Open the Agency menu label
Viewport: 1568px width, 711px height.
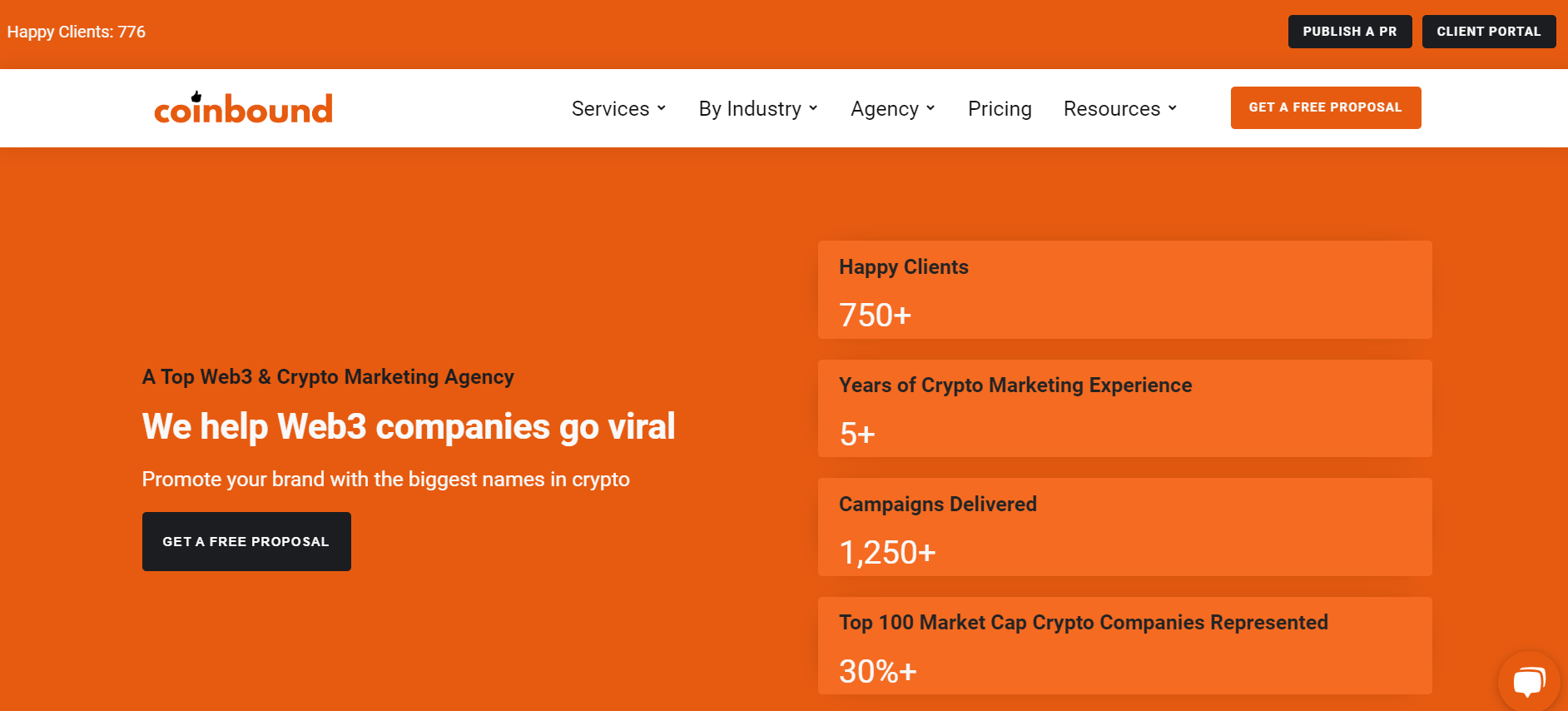click(885, 109)
